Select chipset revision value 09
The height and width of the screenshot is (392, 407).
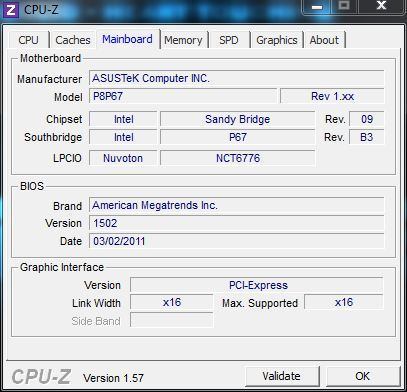click(367, 119)
